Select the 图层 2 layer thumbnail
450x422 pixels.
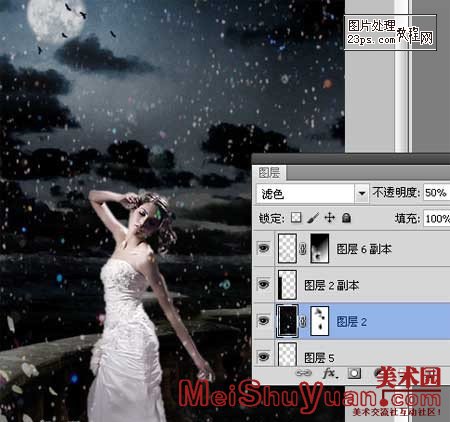(x=287, y=321)
